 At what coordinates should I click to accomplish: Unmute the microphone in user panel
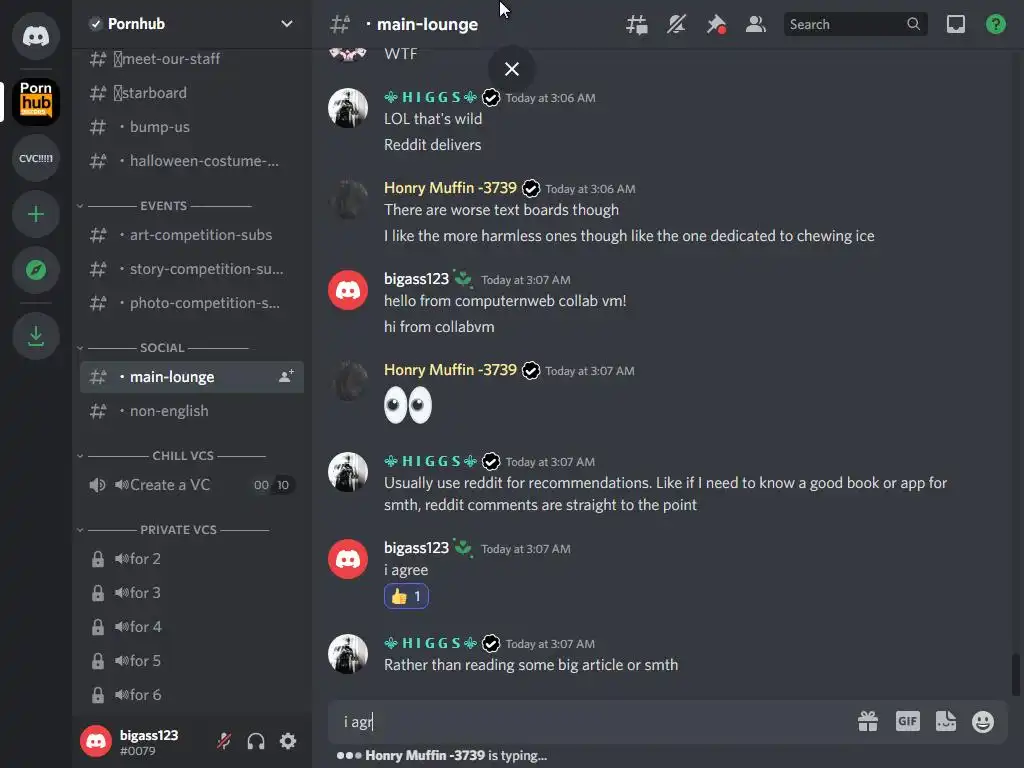coord(224,741)
